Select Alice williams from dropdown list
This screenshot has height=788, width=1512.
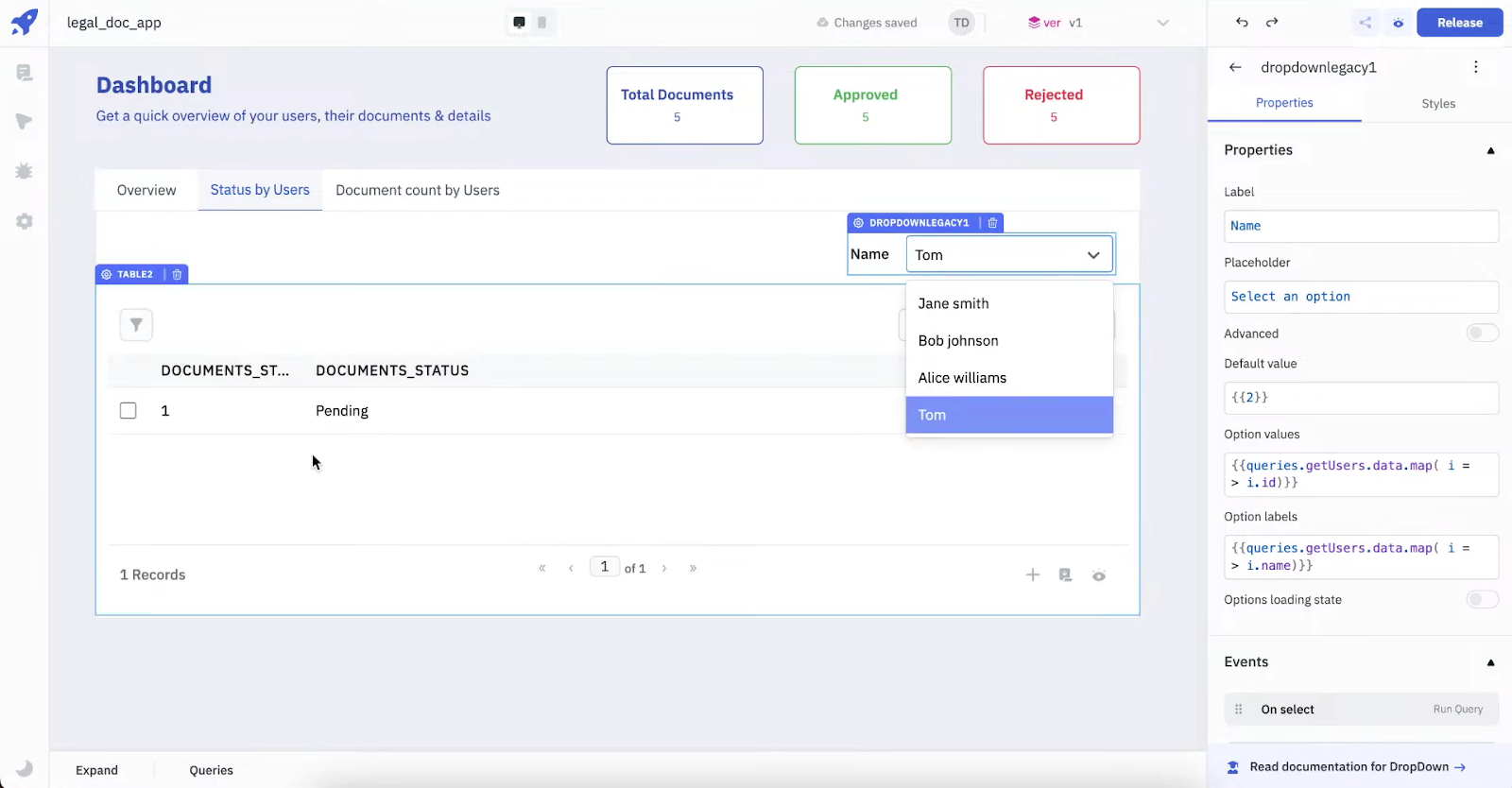tap(1009, 378)
